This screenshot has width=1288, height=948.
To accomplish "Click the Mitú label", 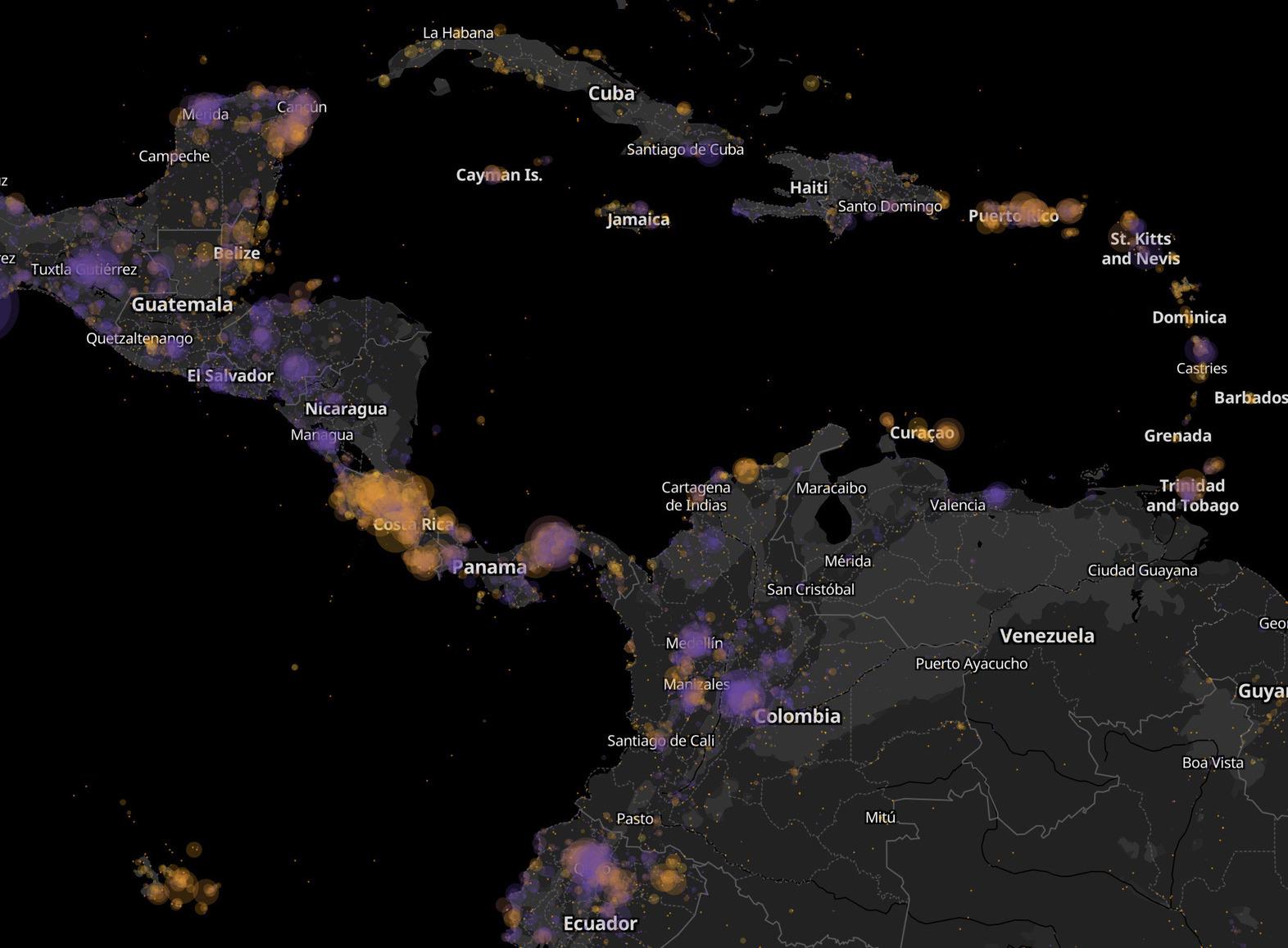I will tap(881, 817).
